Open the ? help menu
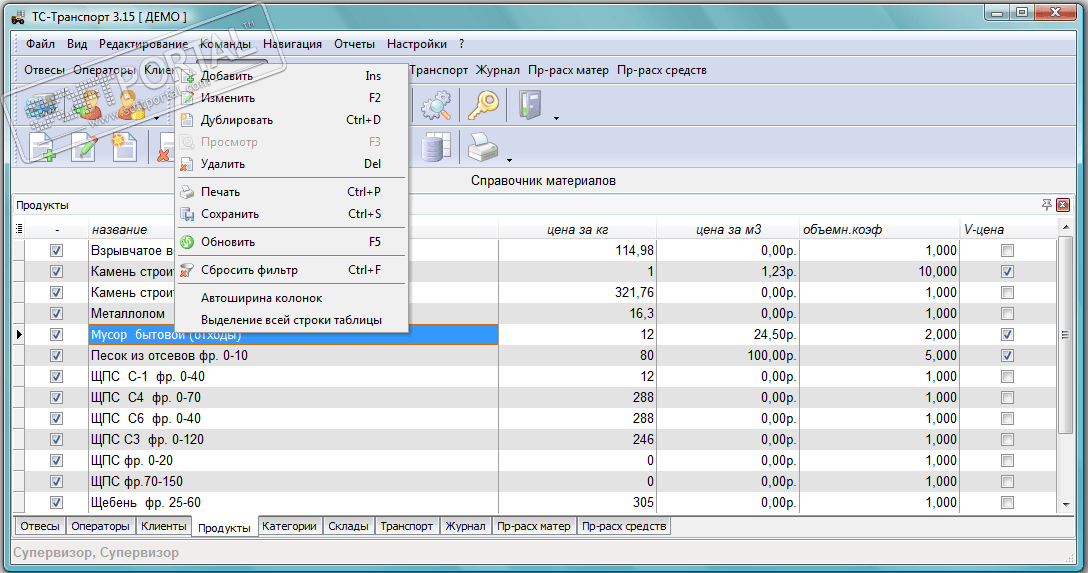The height and width of the screenshot is (573, 1088). (461, 44)
